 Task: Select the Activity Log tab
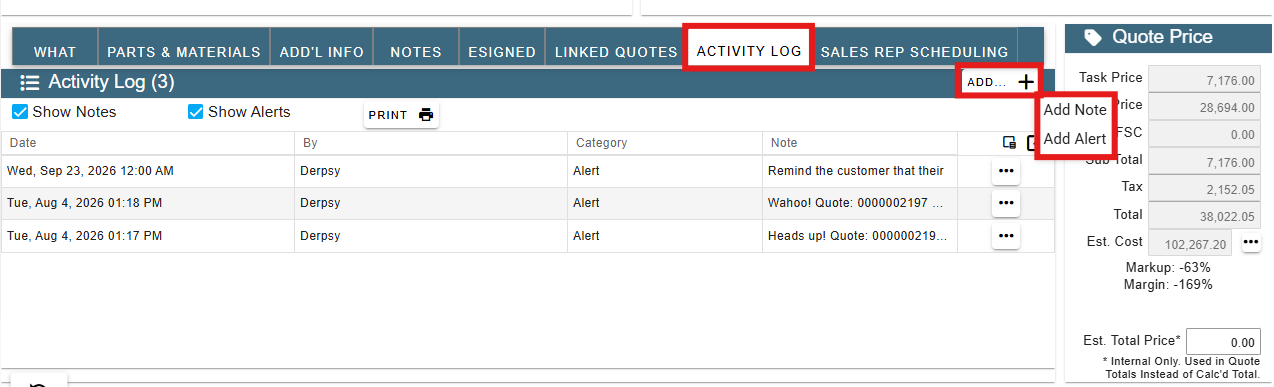(749, 50)
